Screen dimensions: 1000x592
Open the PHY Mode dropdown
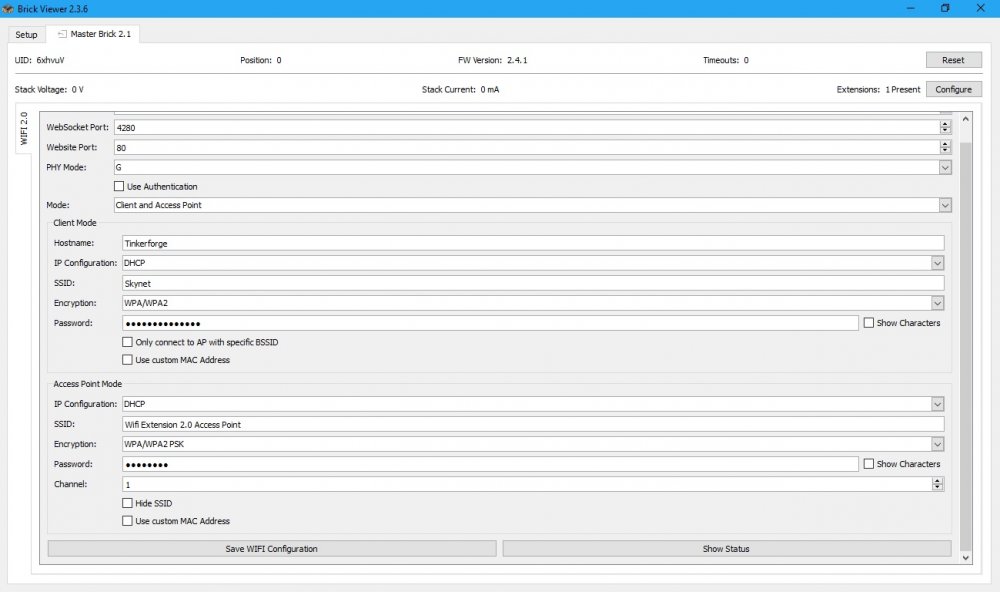[944, 168]
